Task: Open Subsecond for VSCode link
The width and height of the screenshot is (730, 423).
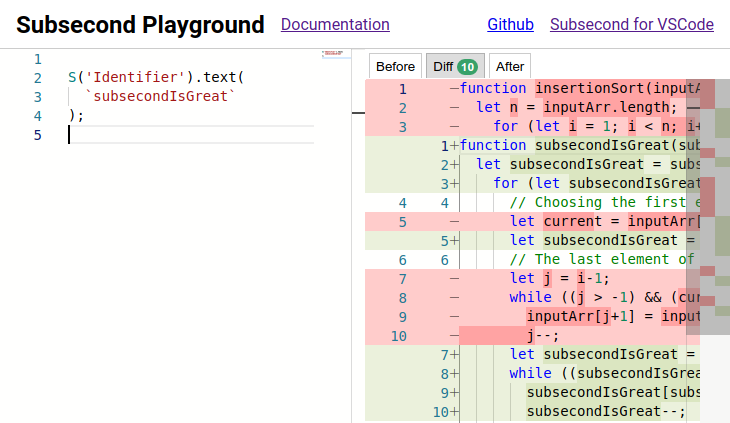Action: pyautogui.click(x=632, y=24)
